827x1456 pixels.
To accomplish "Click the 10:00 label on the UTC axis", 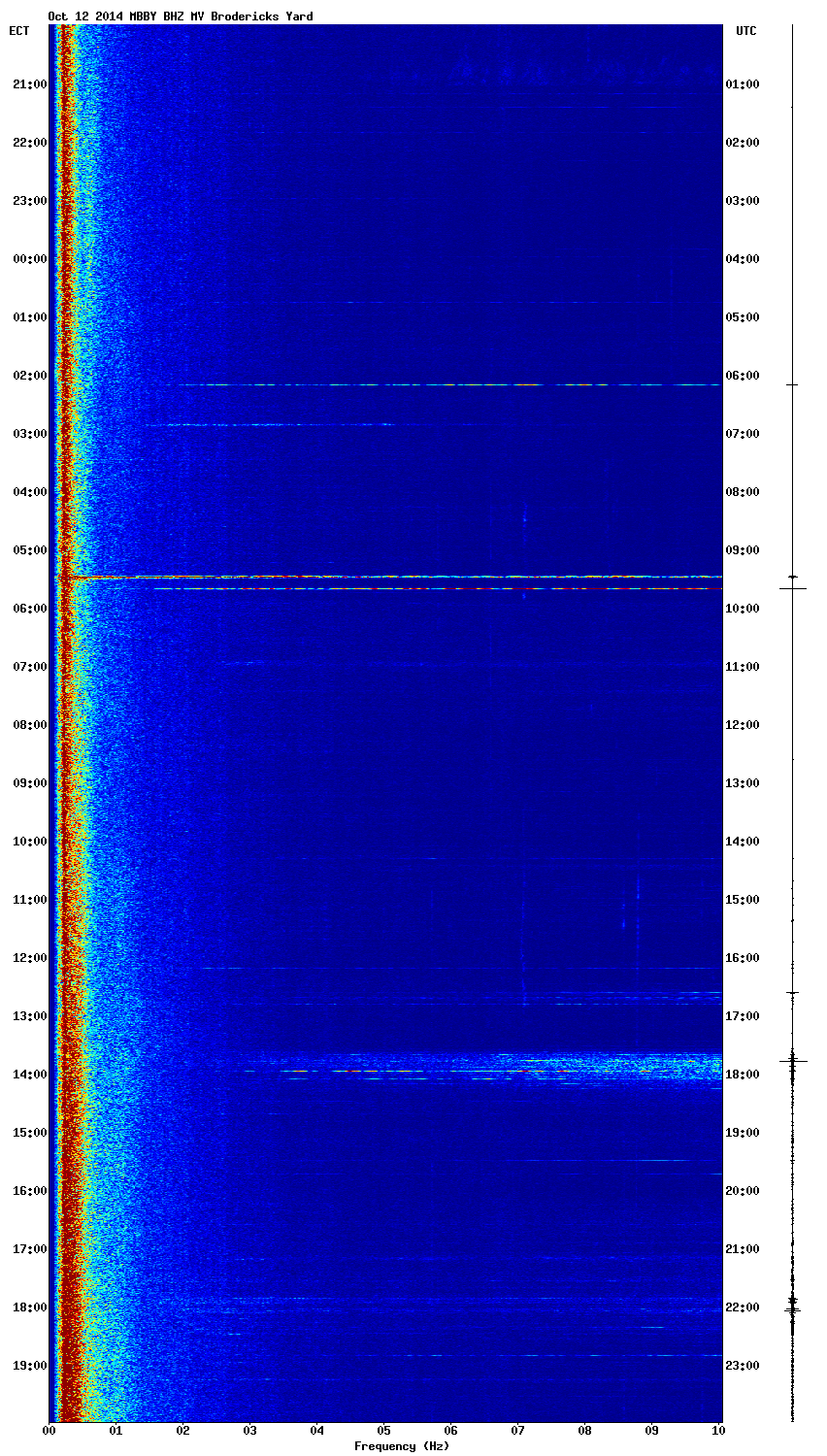I will [x=743, y=609].
